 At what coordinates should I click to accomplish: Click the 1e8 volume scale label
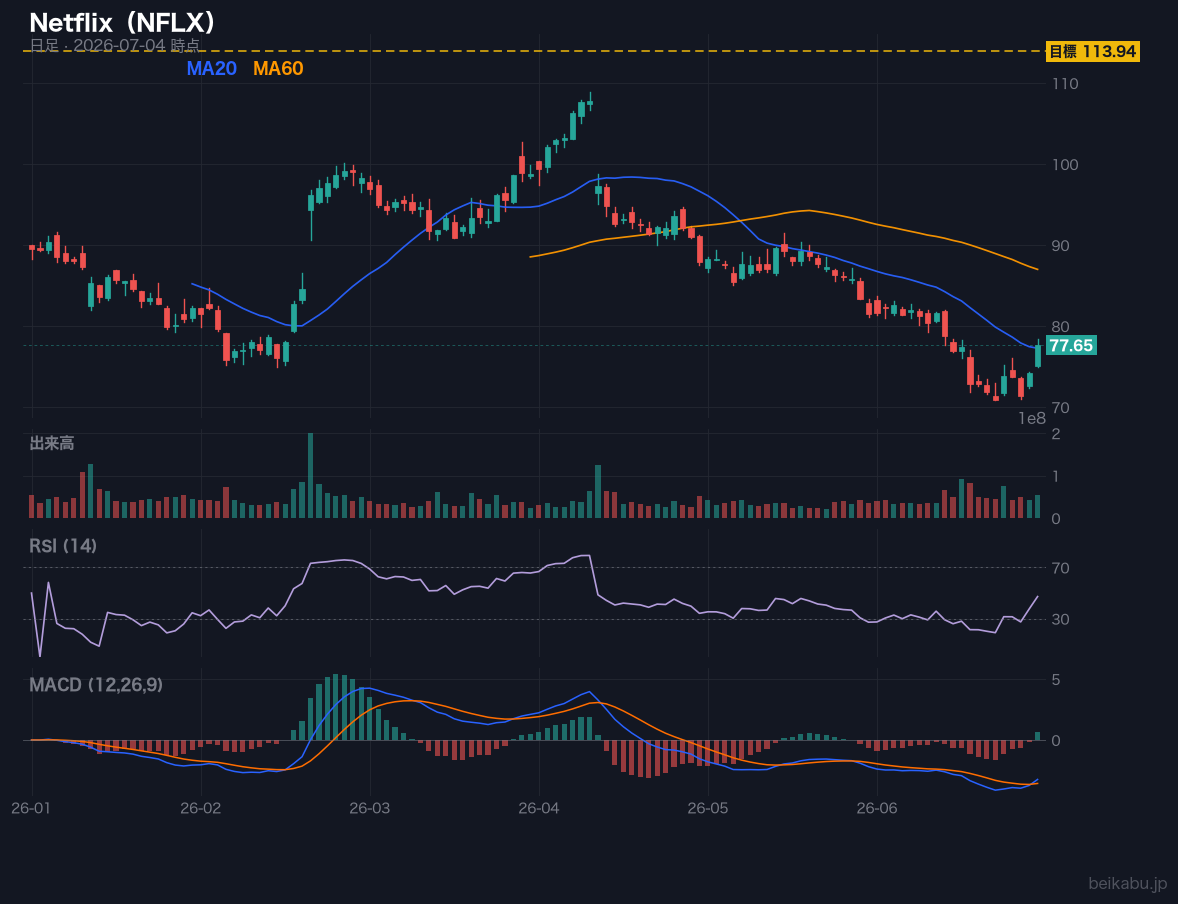pos(1032,419)
